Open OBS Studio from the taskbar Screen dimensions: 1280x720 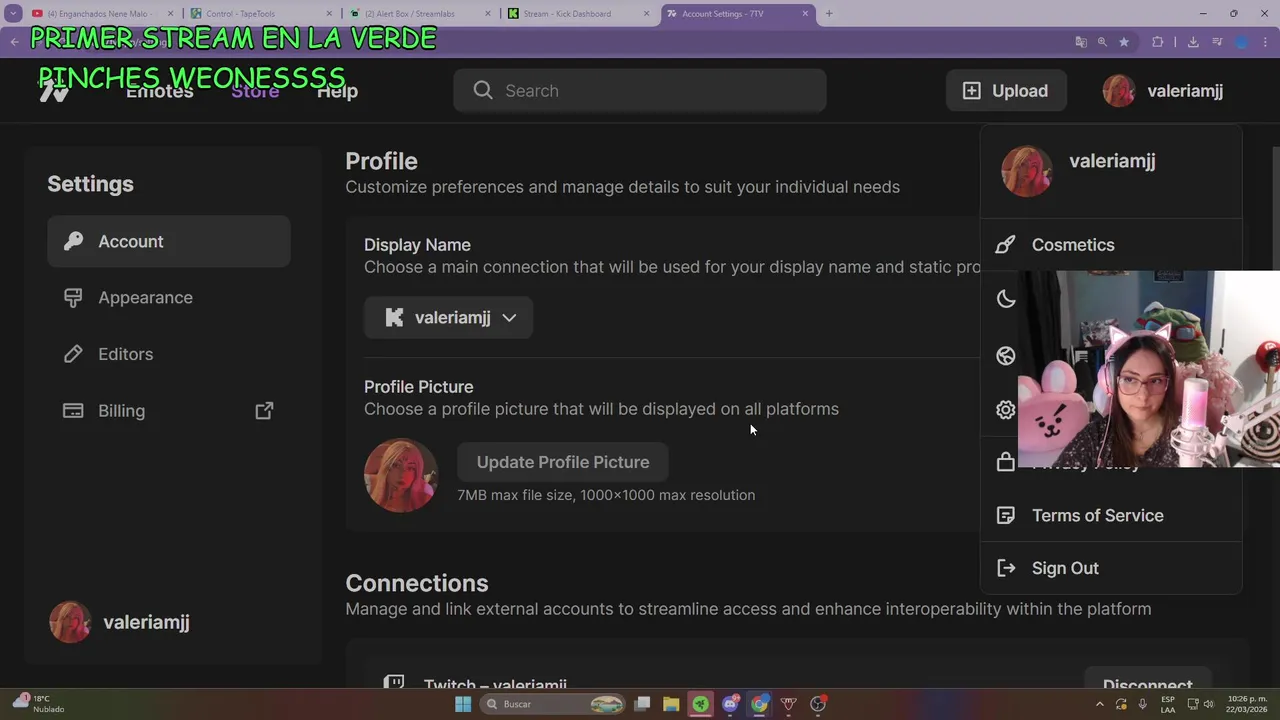coord(818,704)
